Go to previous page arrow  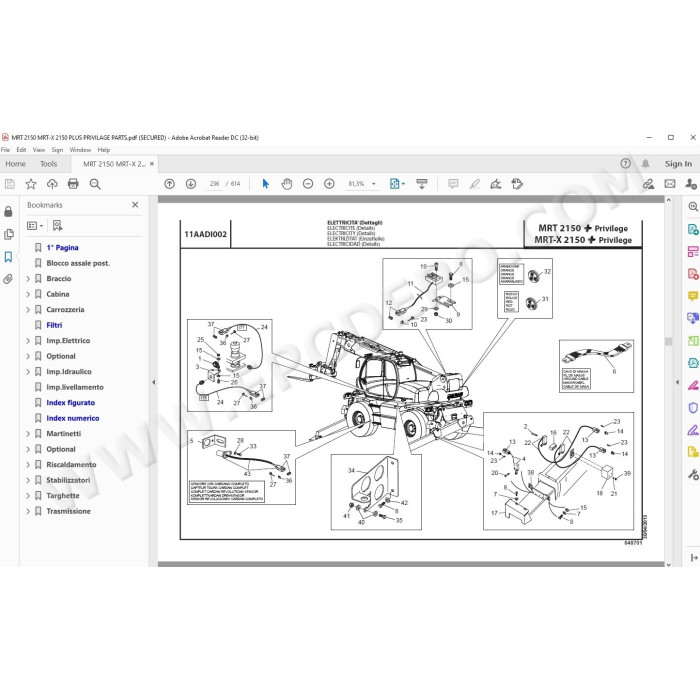[x=170, y=184]
